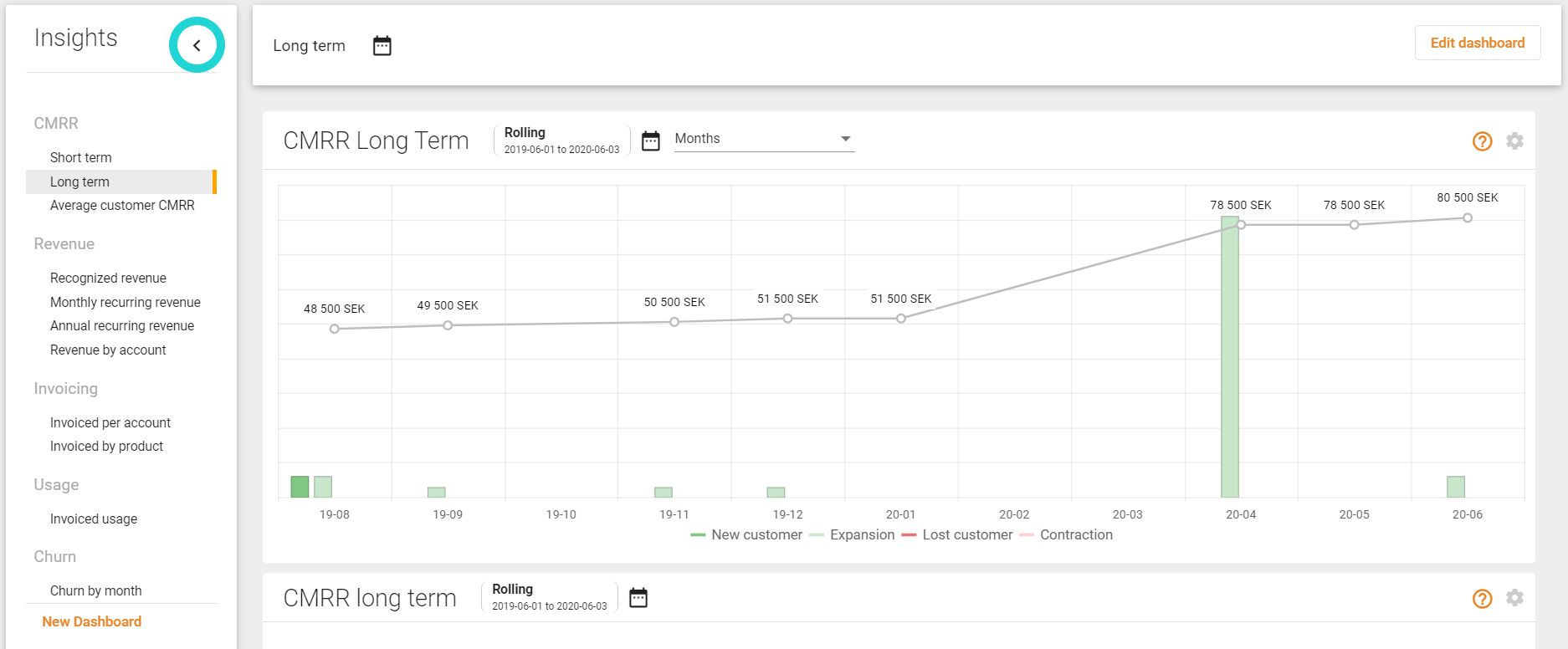1568x649 pixels.
Task: Open help for CMRR Long Term chart
Action: [x=1482, y=141]
